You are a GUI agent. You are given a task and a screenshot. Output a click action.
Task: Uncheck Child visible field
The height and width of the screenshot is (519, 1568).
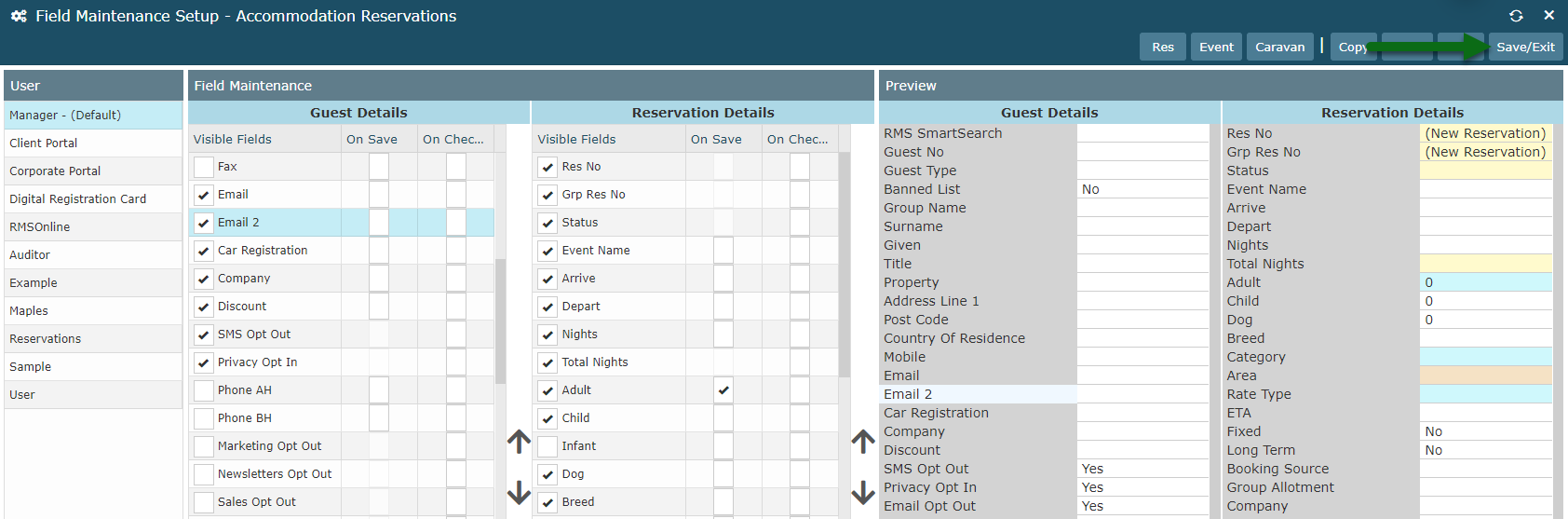tap(547, 418)
